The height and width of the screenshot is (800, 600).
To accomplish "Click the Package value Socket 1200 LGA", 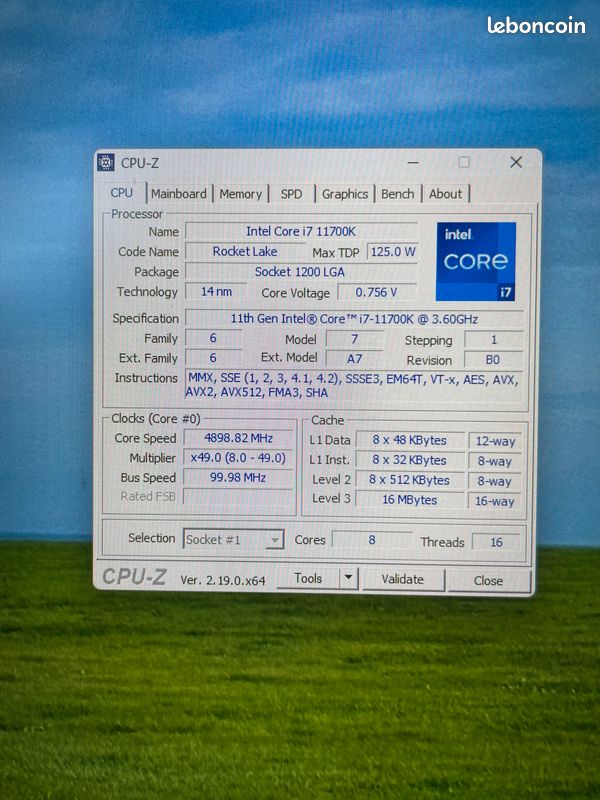I will (x=301, y=271).
